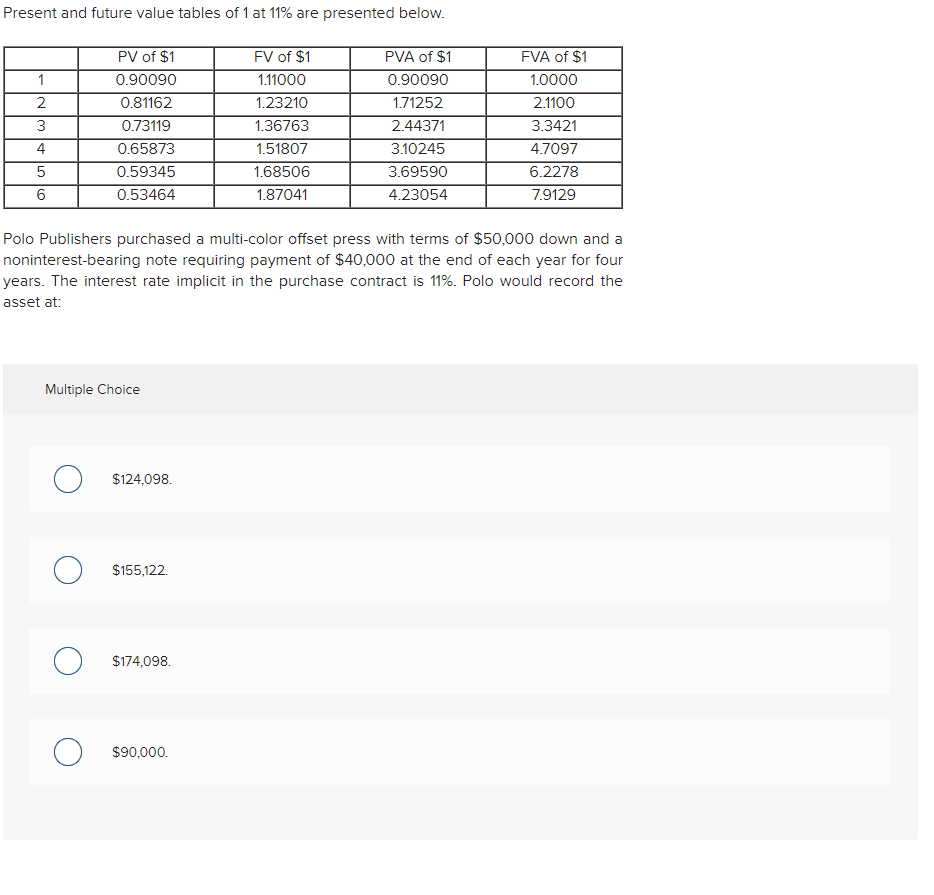Click the FVA of $1 column header
The width and height of the screenshot is (934, 895).
[553, 57]
